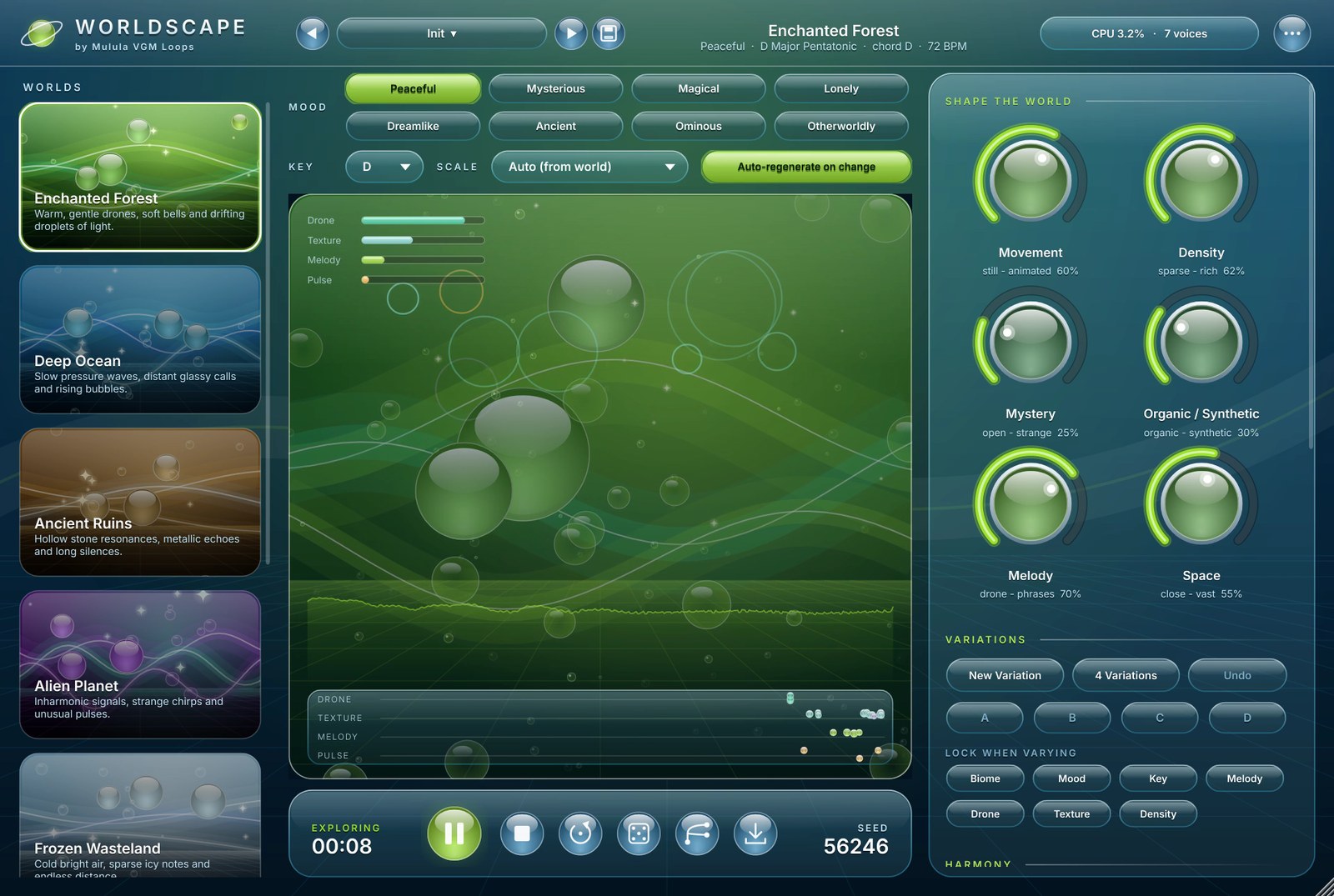Click the circular regenerate icon
This screenshot has width=1334, height=896.
pyautogui.click(x=580, y=833)
